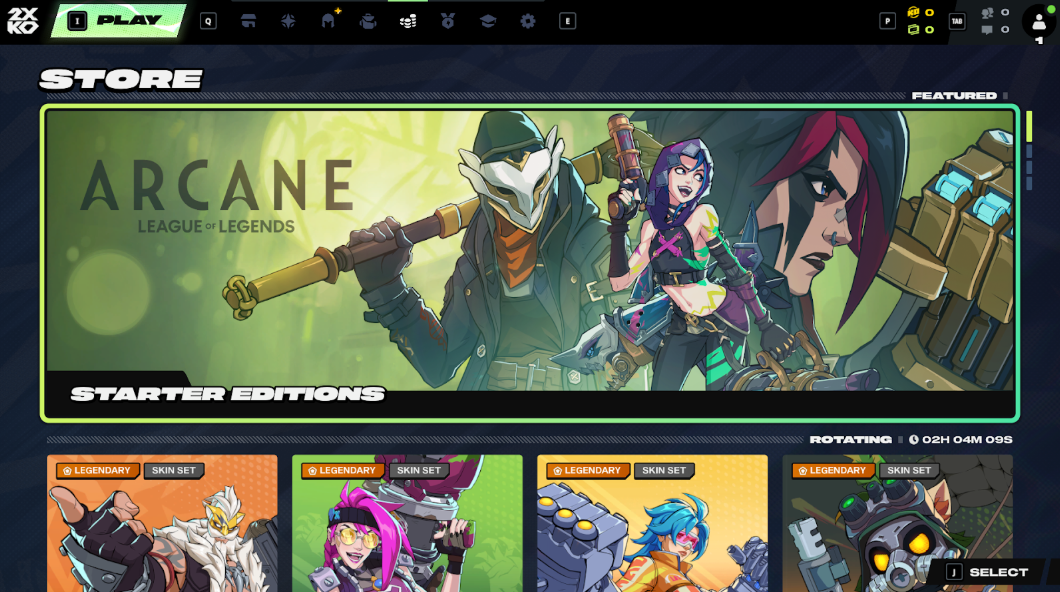
Task: Select the coin stack store tab
Action: click(408, 21)
